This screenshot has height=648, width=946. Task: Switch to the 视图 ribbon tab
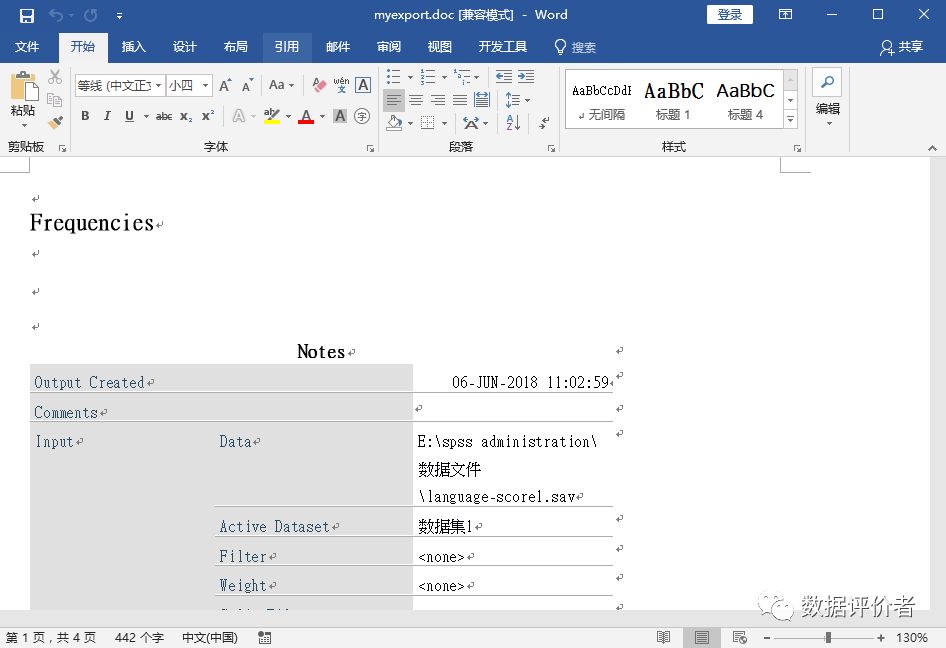439,47
